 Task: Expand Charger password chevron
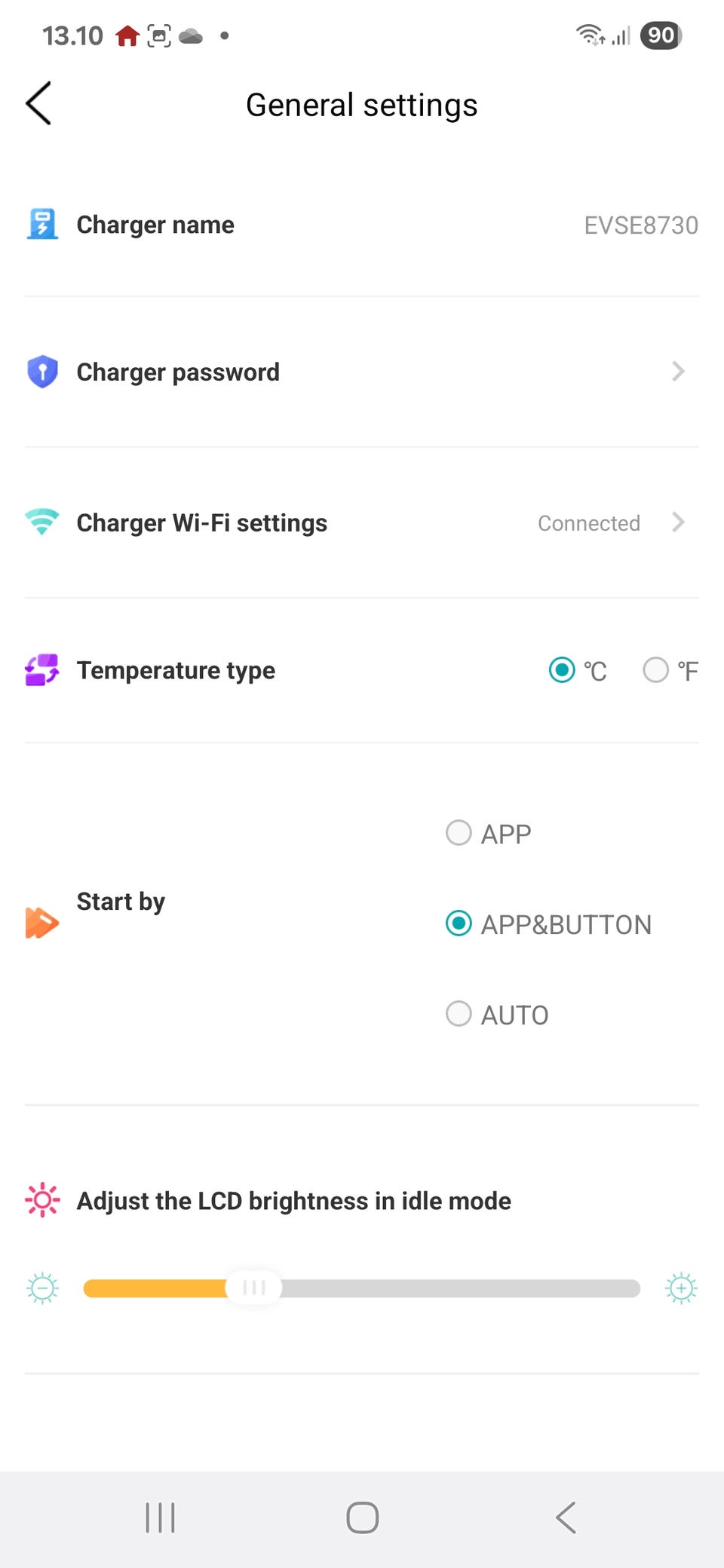point(678,372)
